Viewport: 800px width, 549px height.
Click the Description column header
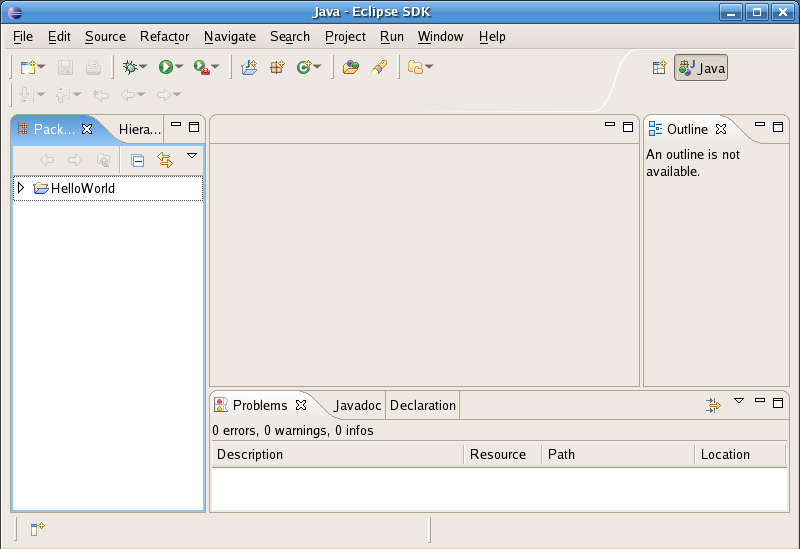[250, 454]
